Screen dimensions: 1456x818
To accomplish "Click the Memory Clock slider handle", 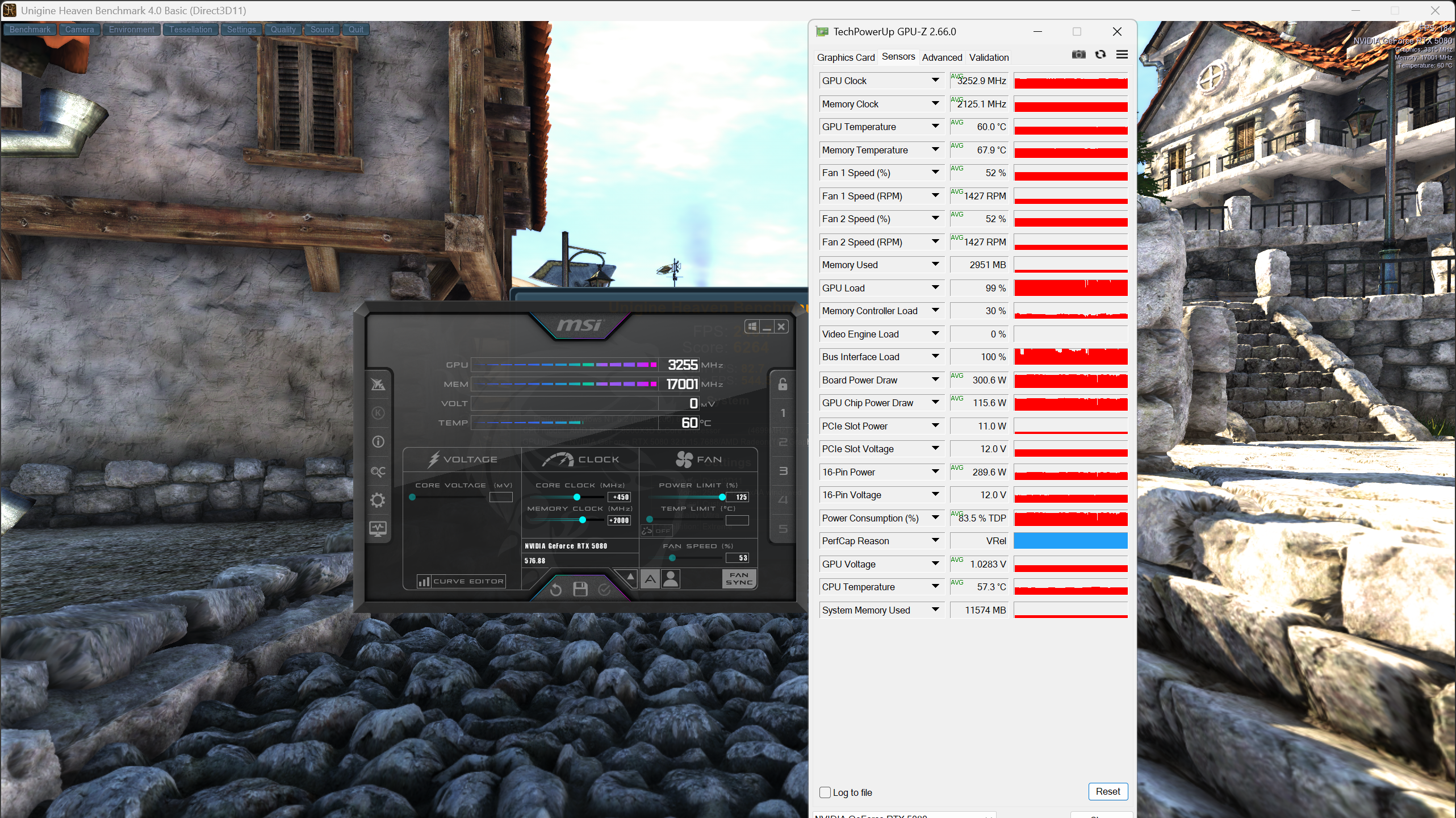I will tap(583, 520).
